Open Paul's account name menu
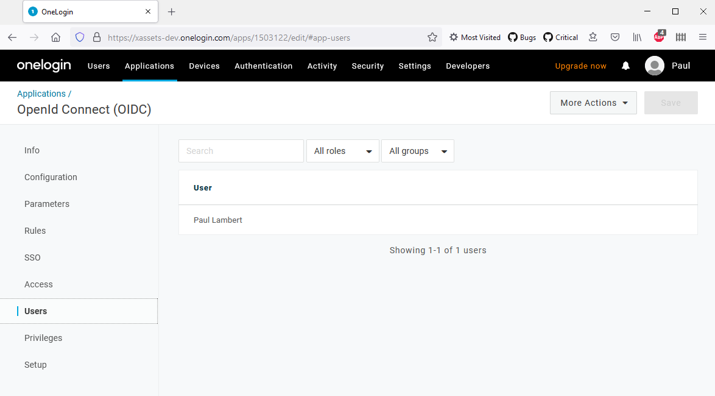Screen dimensions: 715x396 [x=681, y=66]
